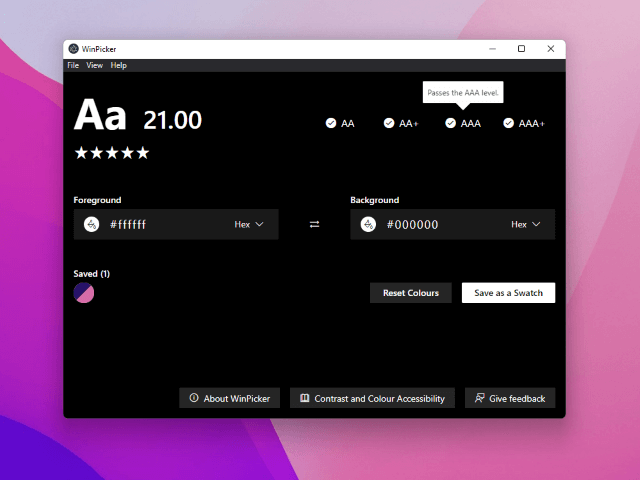
Task: Expand the foreground Hex format dropdown
Action: tap(249, 225)
